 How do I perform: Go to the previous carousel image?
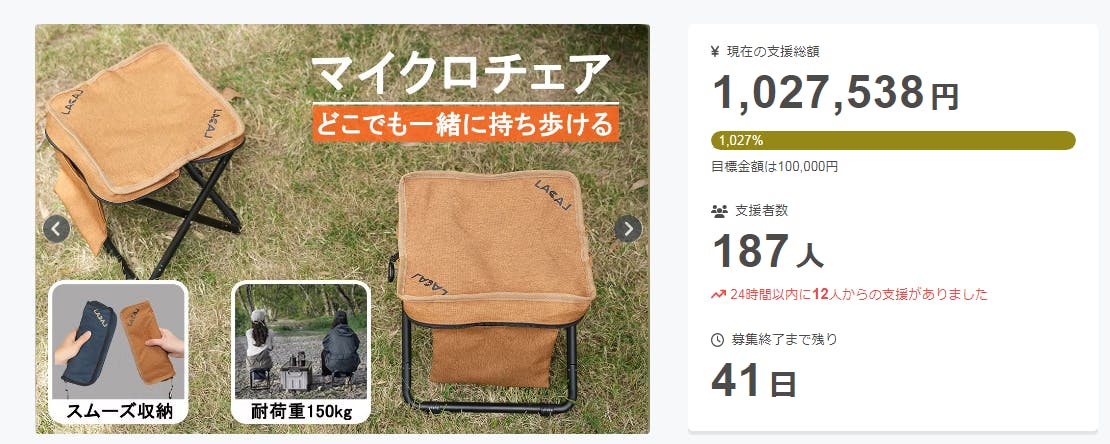[57, 229]
